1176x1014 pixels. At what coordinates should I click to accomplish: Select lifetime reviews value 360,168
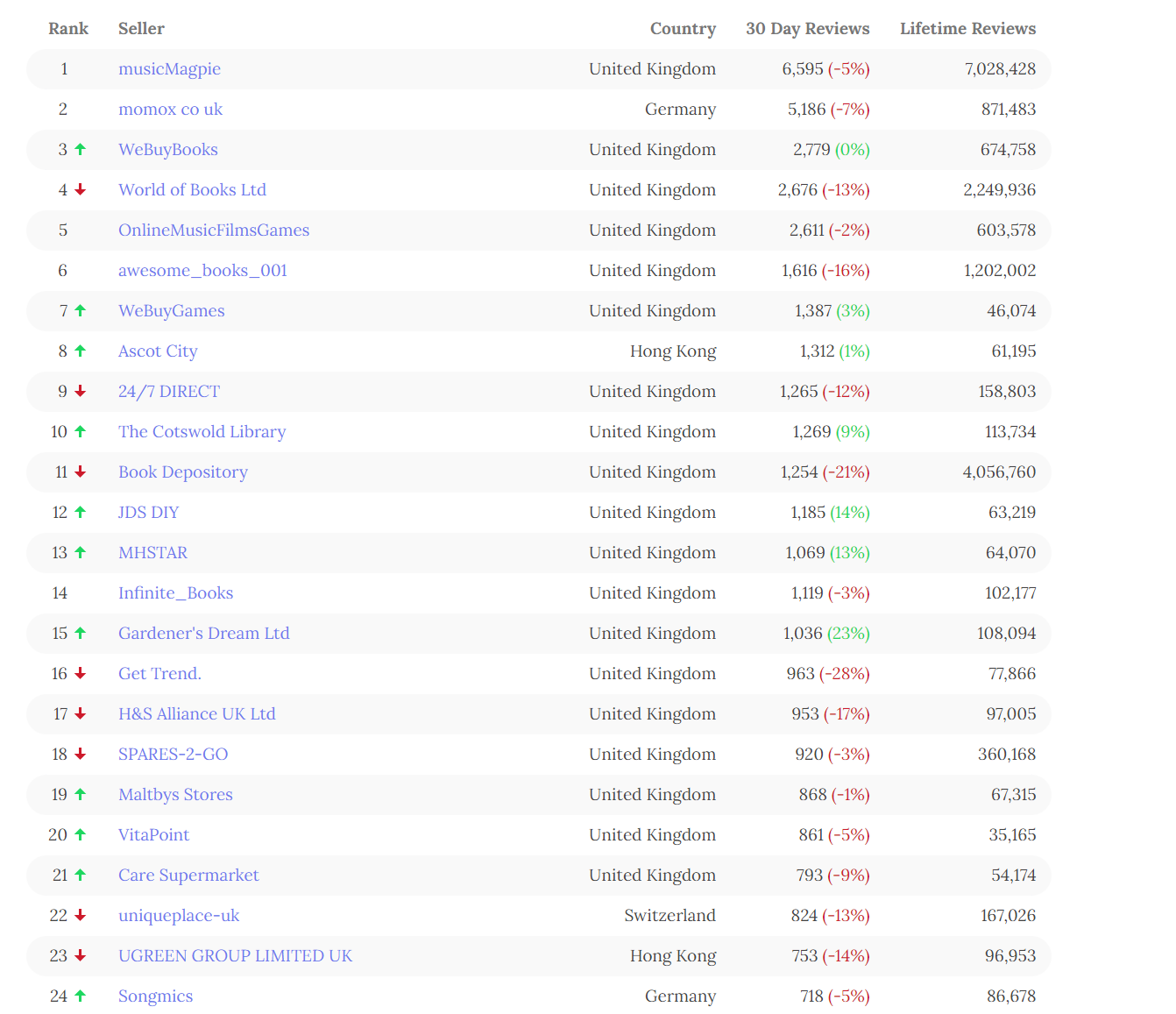coord(1007,755)
